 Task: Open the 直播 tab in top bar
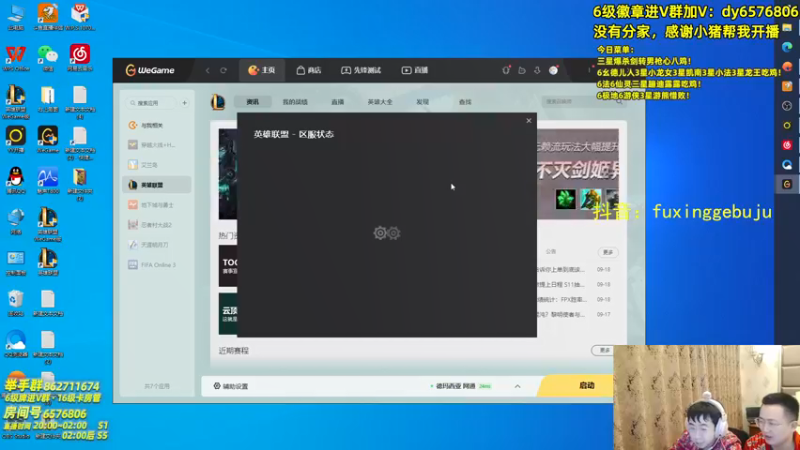415,70
